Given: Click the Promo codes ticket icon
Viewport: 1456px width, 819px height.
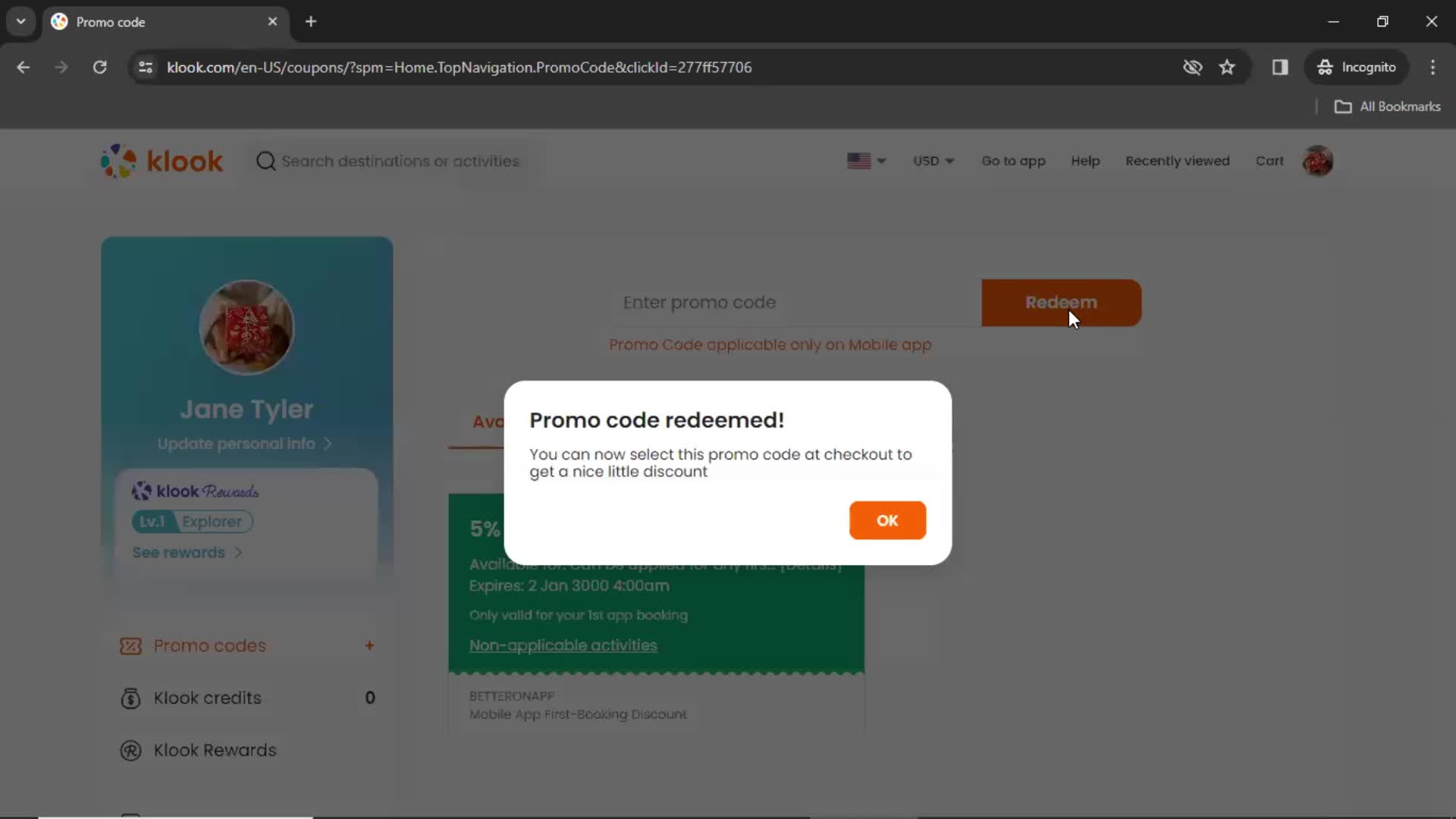Looking at the screenshot, I should [130, 646].
